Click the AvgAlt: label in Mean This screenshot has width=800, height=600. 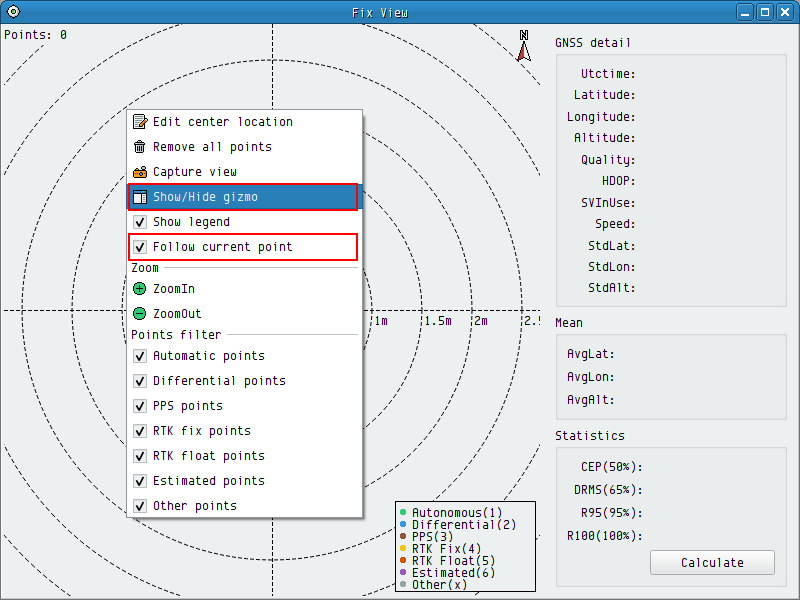point(591,400)
